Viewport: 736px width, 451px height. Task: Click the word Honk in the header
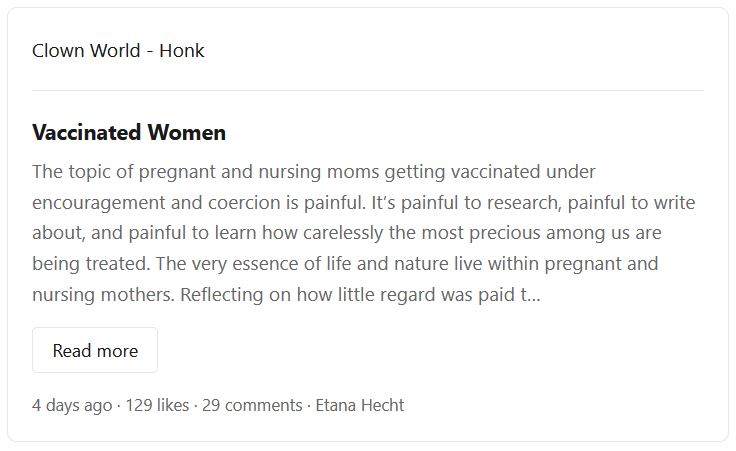tap(182, 50)
